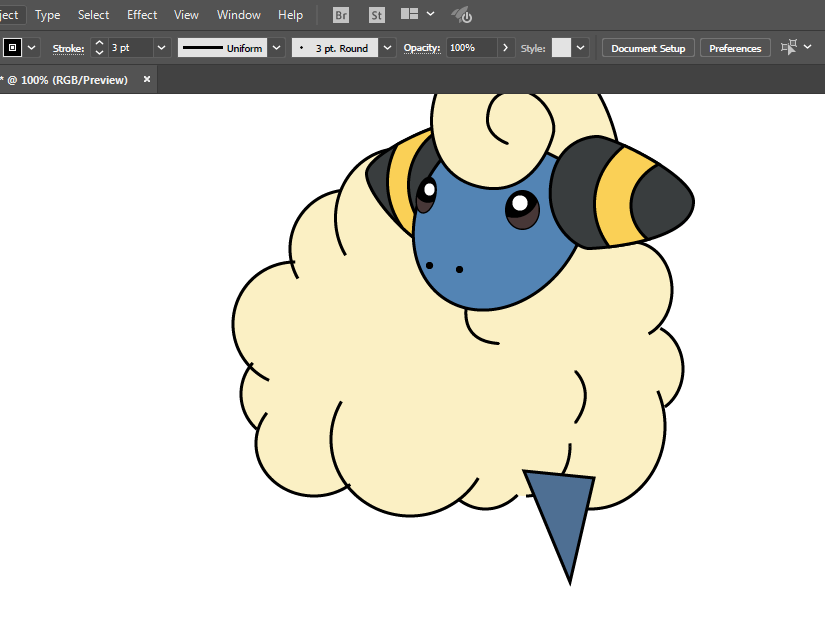825x625 pixels.
Task: Open the graphic Style dropdown arrow
Action: 580,48
